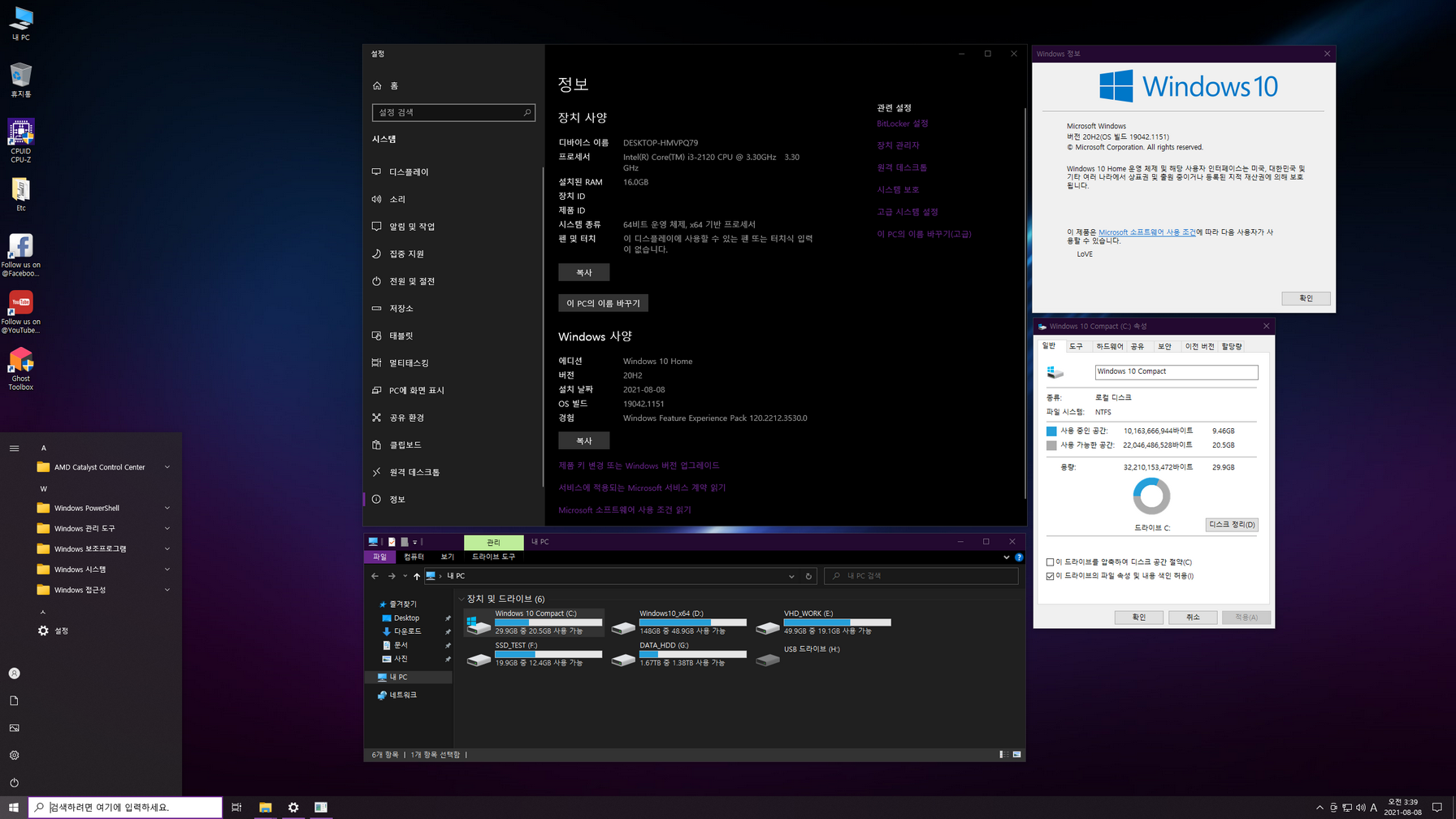The height and width of the screenshot is (819, 1456).
Task: Open the Explorer address bar history dropdown
Action: coord(791,576)
